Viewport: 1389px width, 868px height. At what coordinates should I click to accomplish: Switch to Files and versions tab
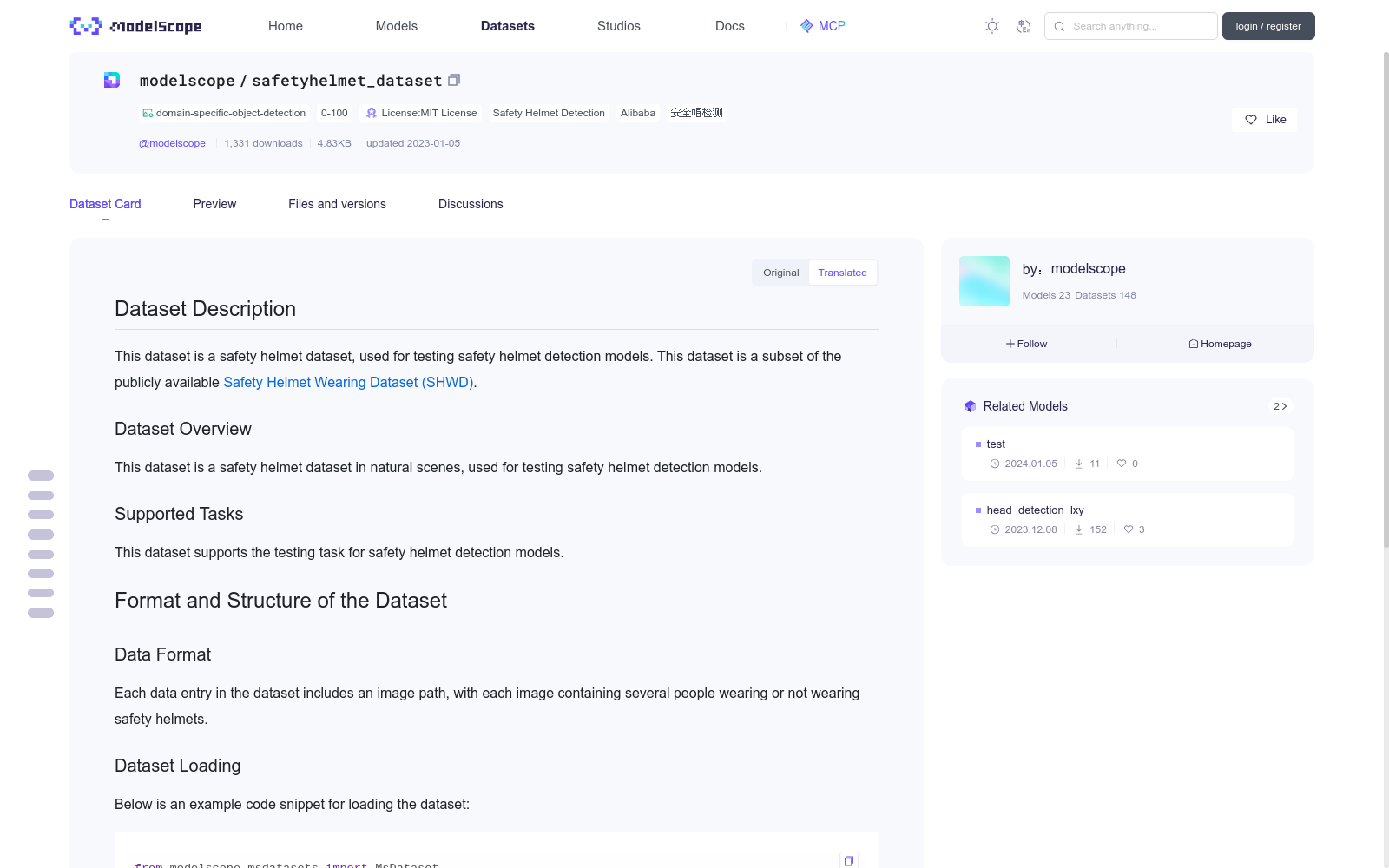[x=337, y=204]
